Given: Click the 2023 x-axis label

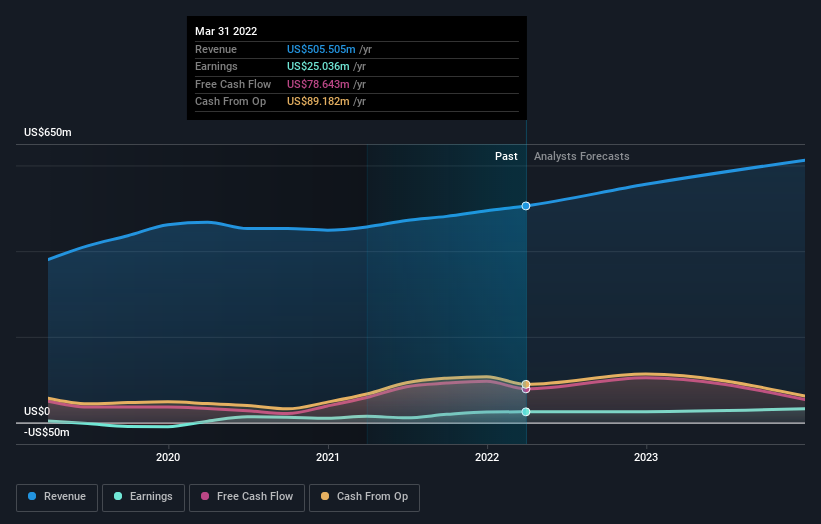Looking at the screenshot, I should [x=646, y=457].
